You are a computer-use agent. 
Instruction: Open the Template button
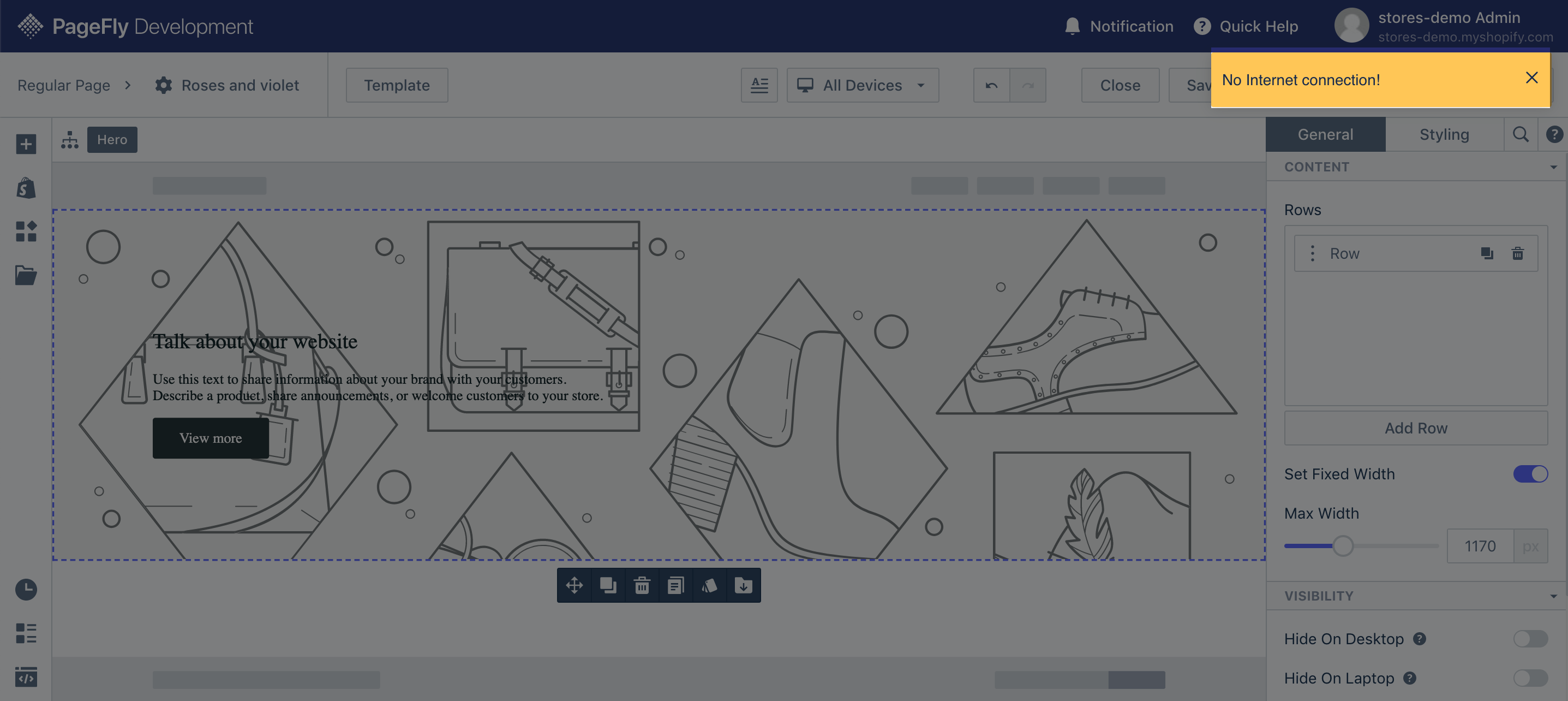click(397, 85)
